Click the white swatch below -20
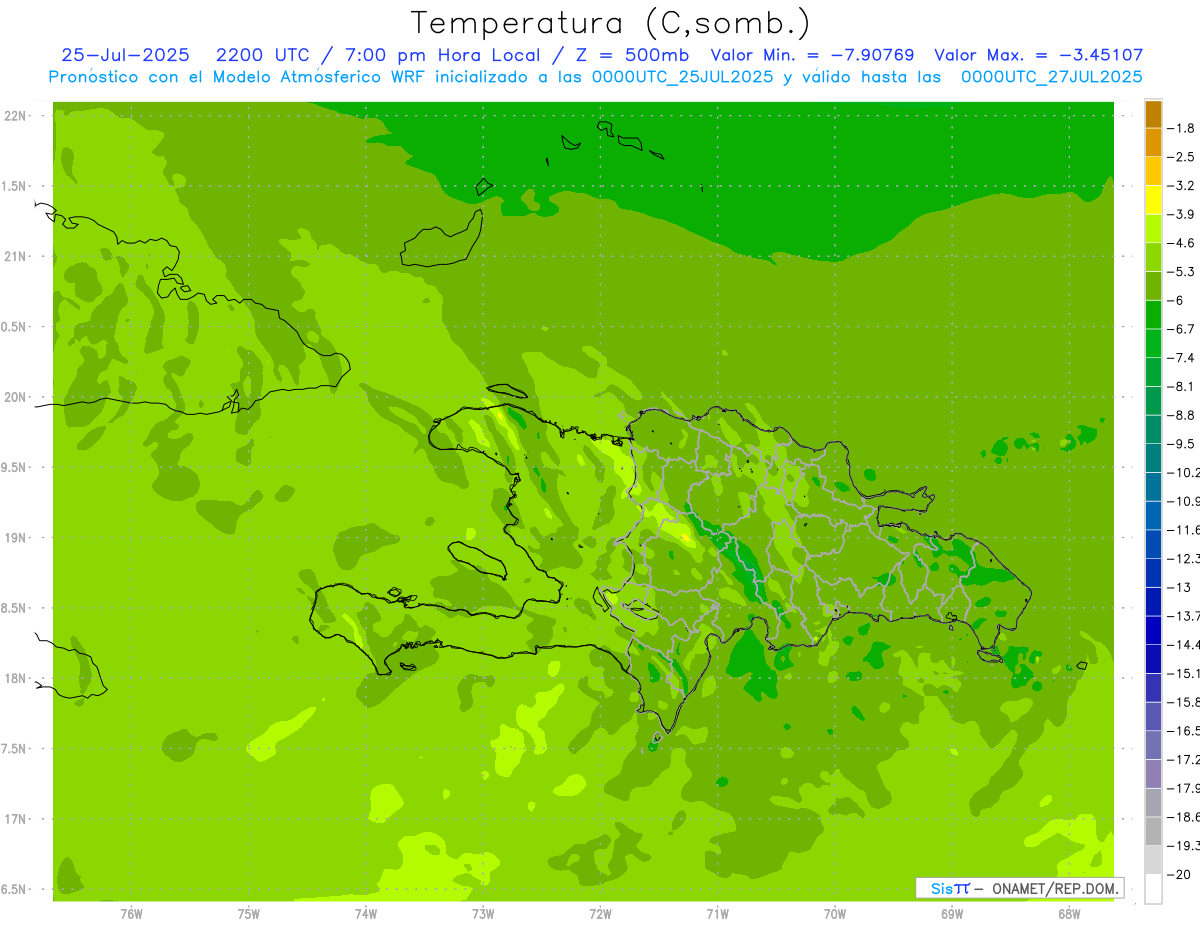 pos(1153,889)
